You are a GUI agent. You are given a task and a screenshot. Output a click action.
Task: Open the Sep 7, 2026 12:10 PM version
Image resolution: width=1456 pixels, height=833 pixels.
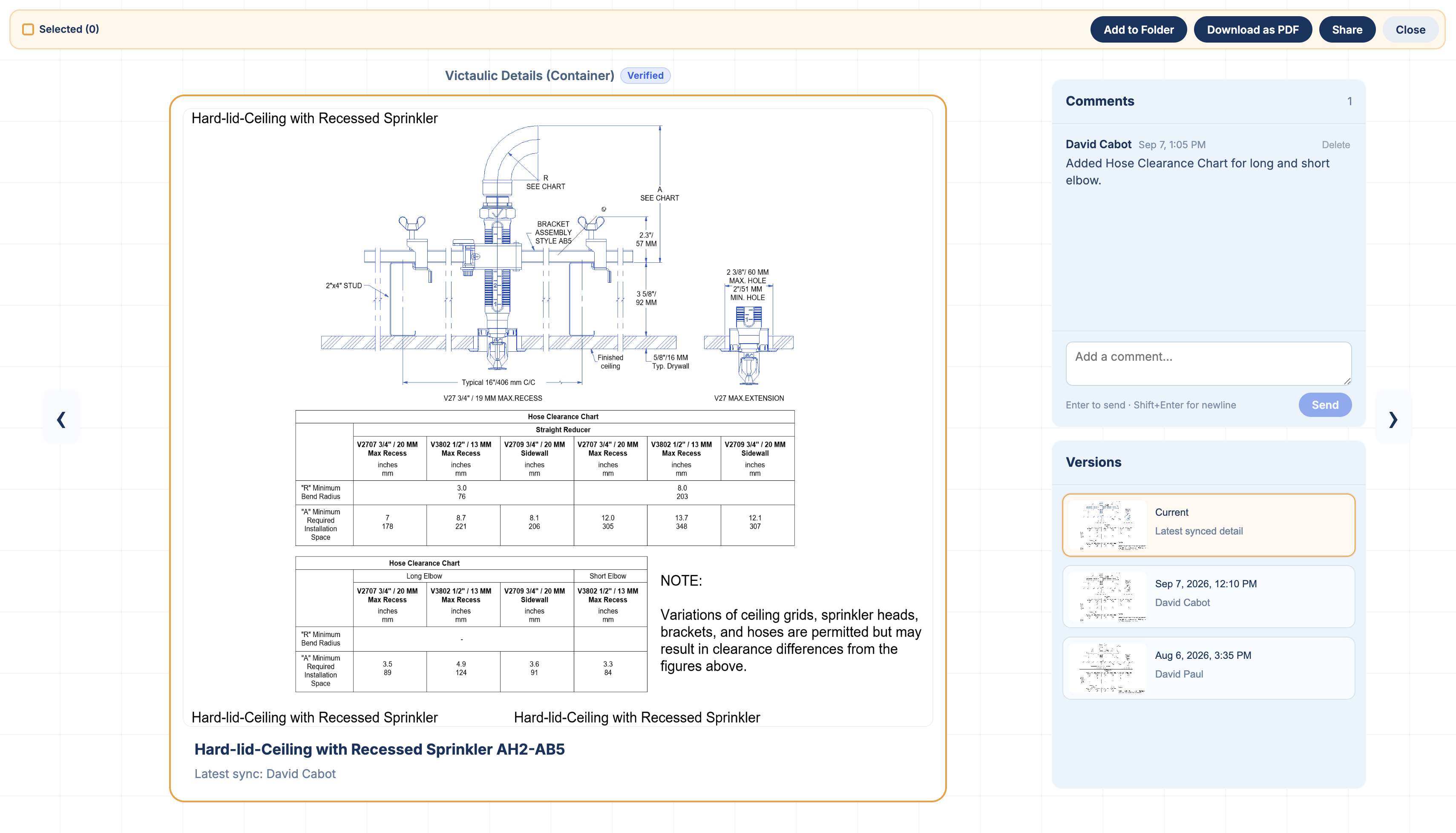[x=1208, y=596]
